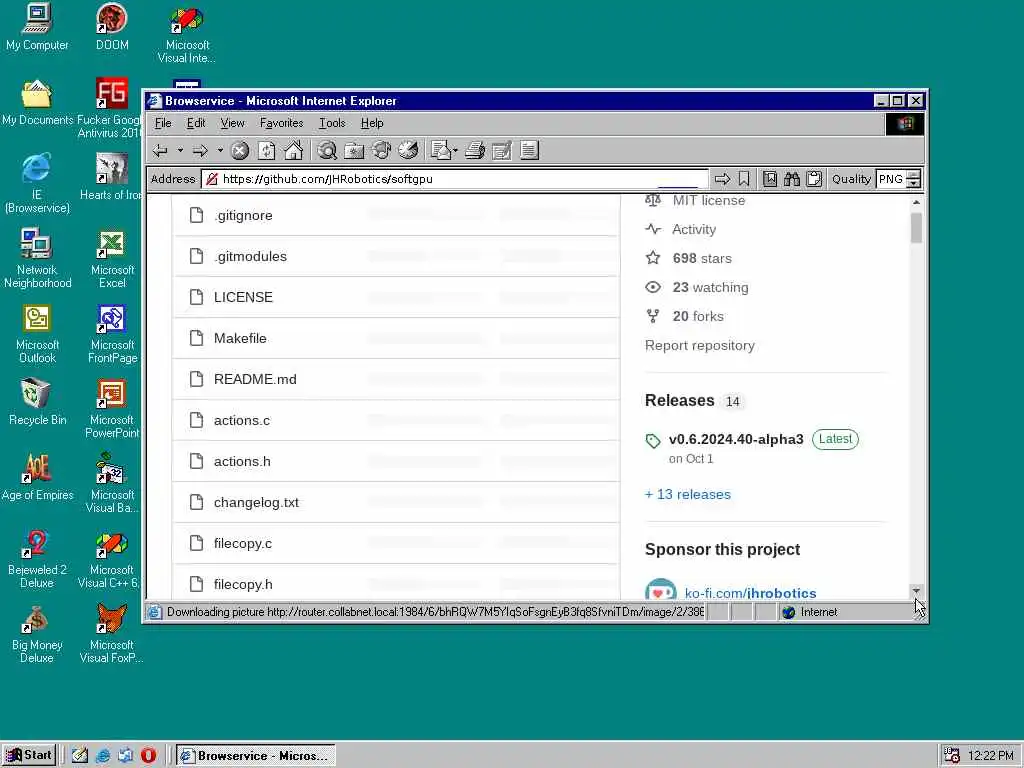Click the Activity link
Image resolution: width=1024 pixels, height=768 pixels.
coord(694,229)
